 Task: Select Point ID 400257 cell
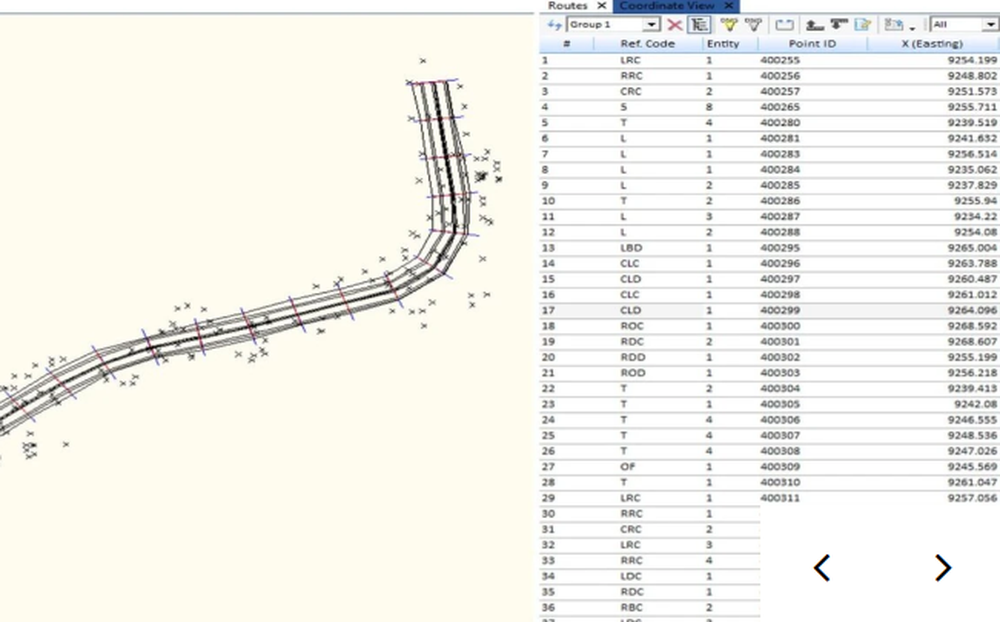(780, 91)
